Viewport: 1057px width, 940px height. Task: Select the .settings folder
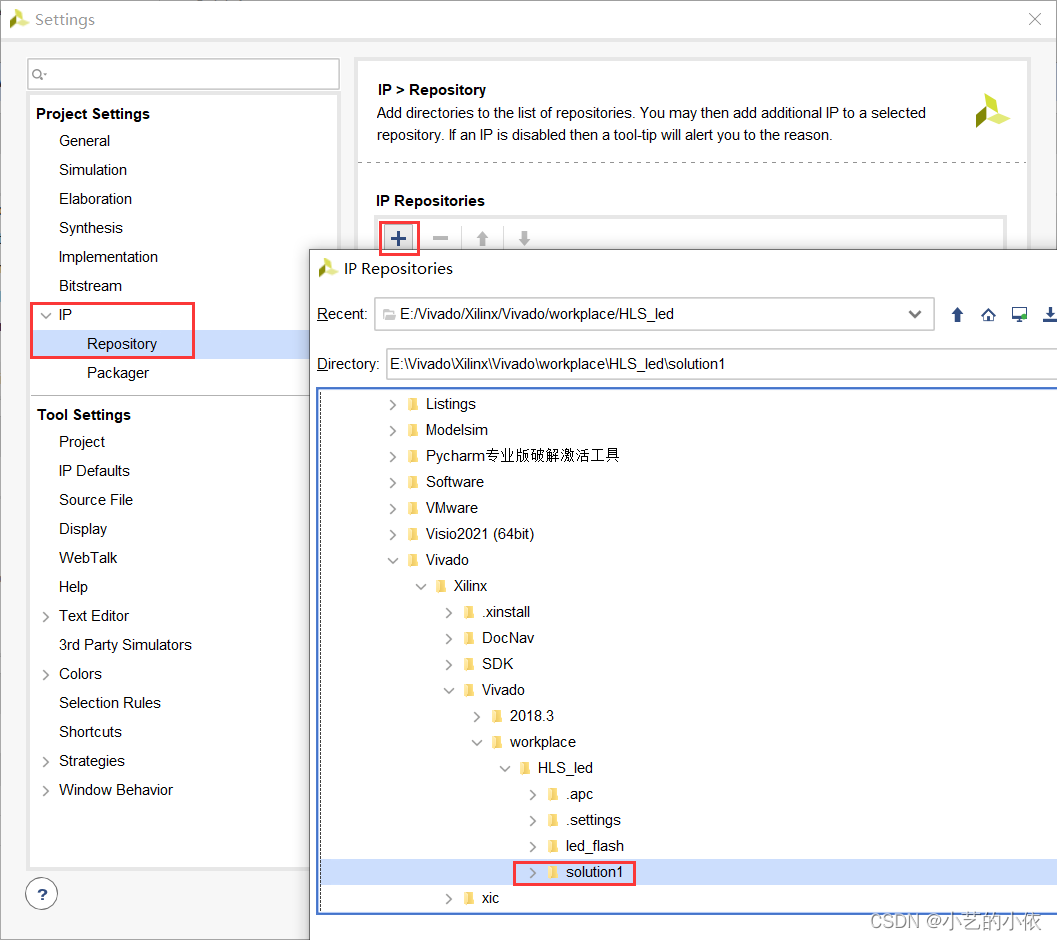pos(593,820)
